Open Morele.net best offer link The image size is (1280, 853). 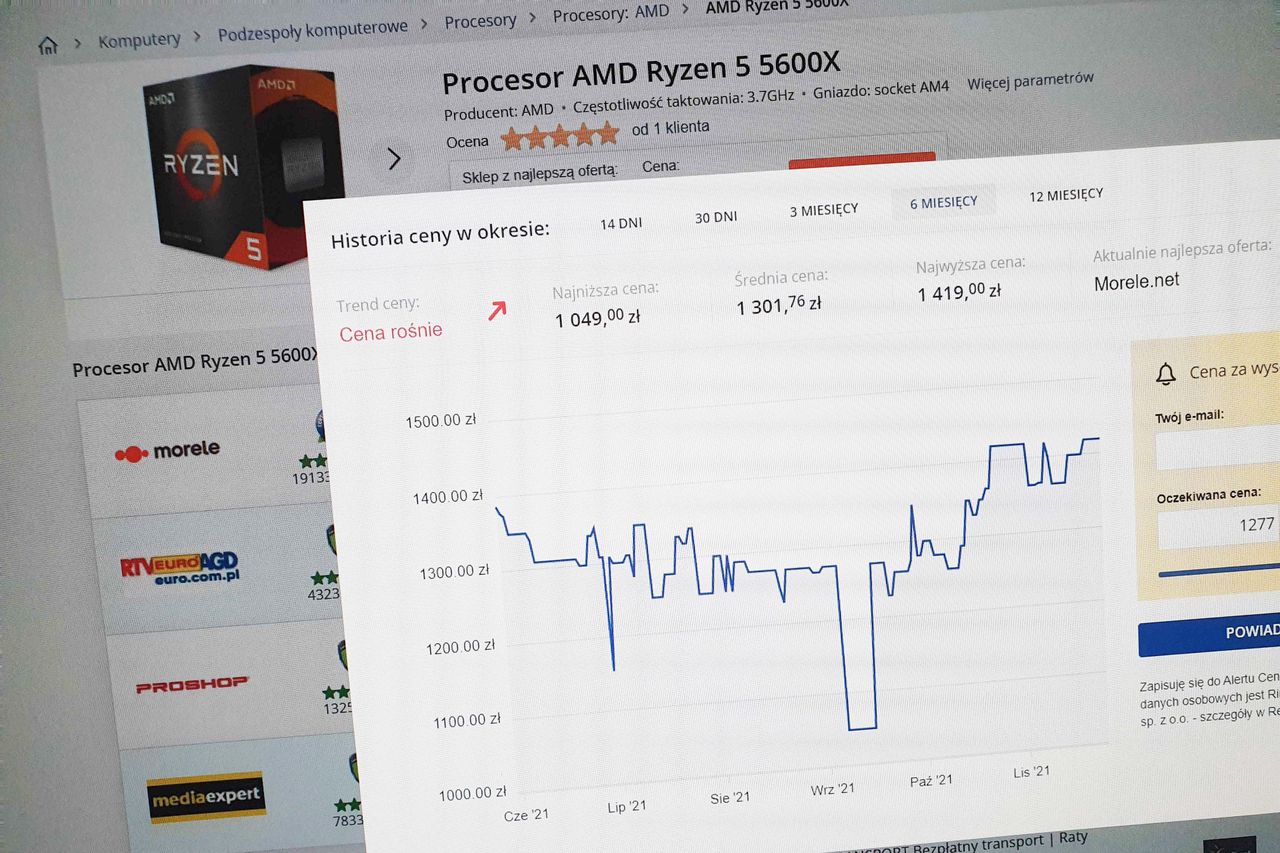[1137, 281]
